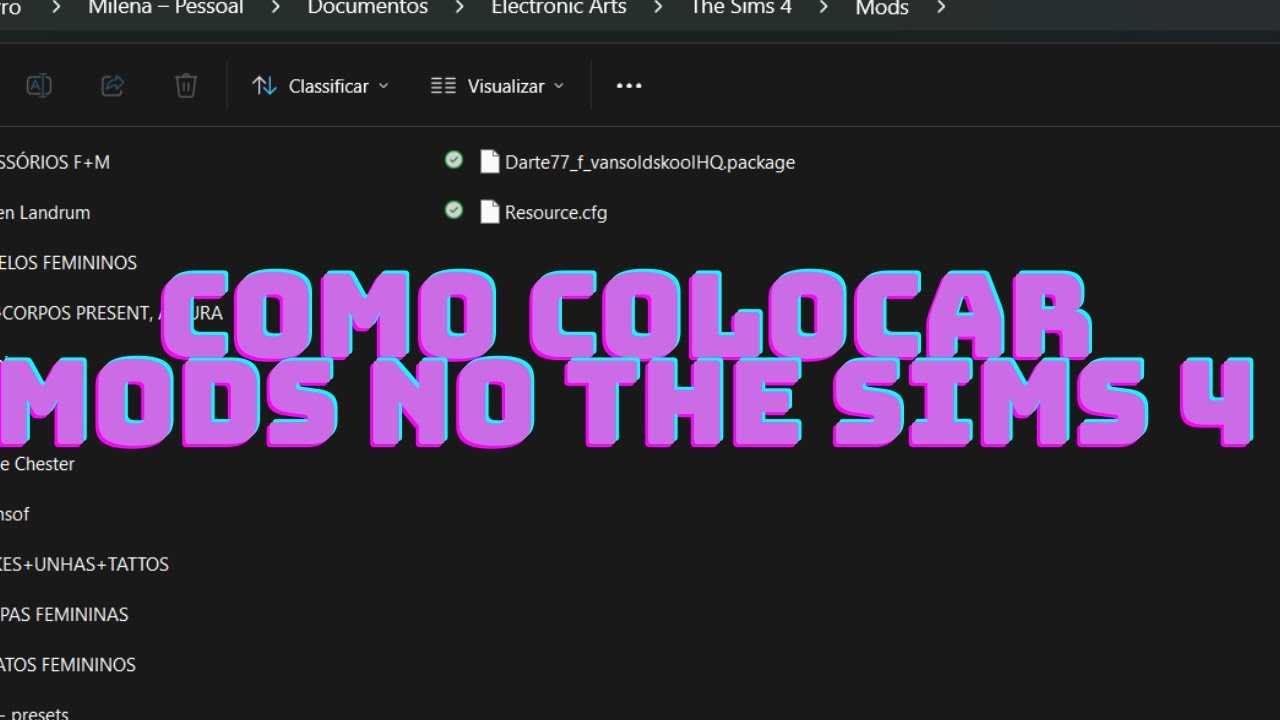
Task: Open the three-dots more options menu
Action: (629, 86)
